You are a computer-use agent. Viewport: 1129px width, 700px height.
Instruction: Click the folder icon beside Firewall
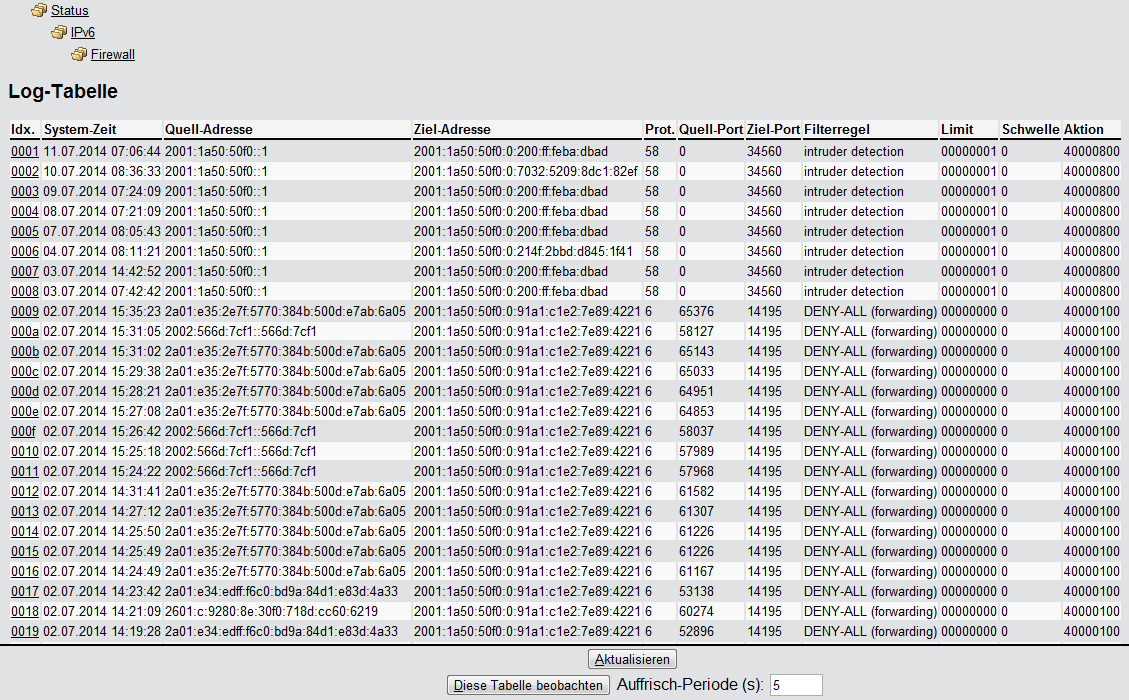[x=79, y=55]
